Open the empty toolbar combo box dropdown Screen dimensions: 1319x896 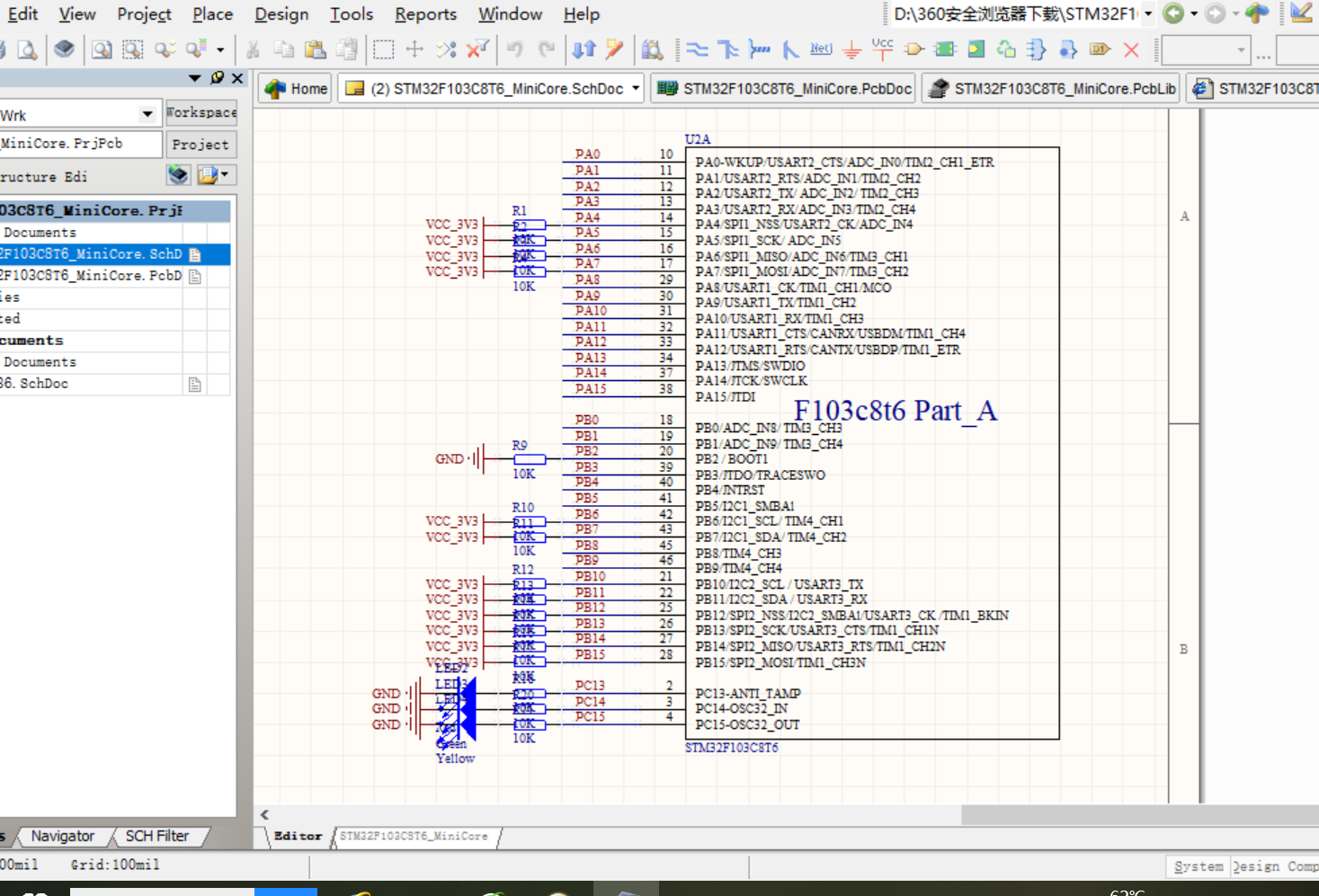[x=1241, y=49]
